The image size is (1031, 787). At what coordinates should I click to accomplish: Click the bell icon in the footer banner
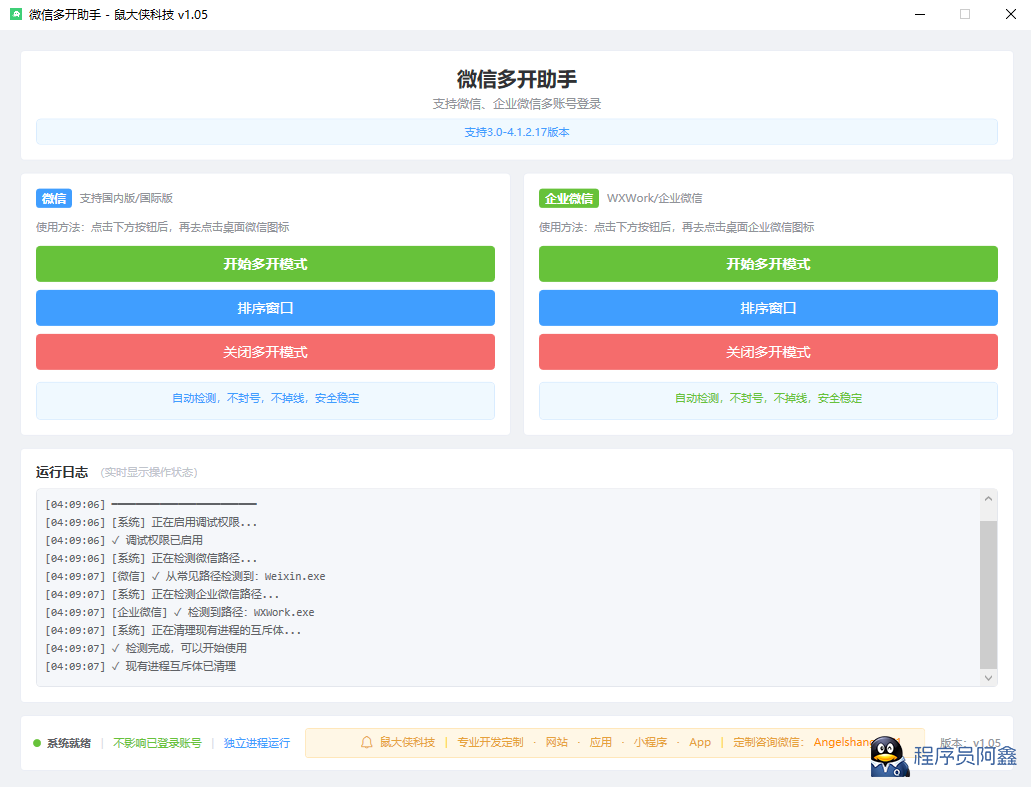(367, 742)
